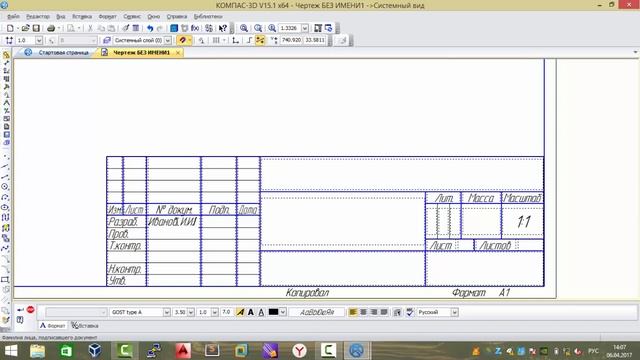
Task: Click the grid icon in the current-state toolbar
Action: 216,40
